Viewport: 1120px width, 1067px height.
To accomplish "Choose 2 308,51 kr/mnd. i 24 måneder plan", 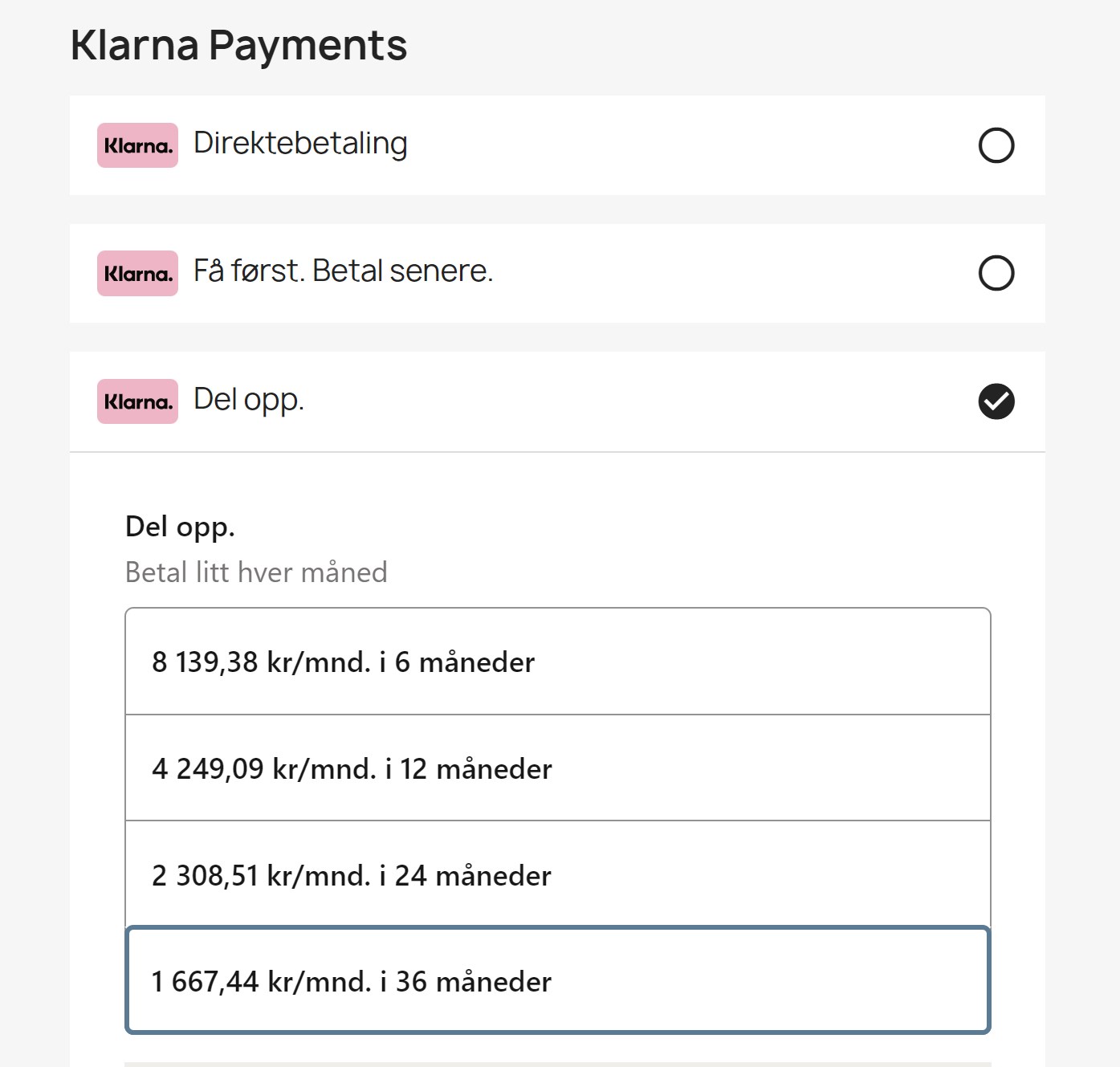I will tap(558, 874).
